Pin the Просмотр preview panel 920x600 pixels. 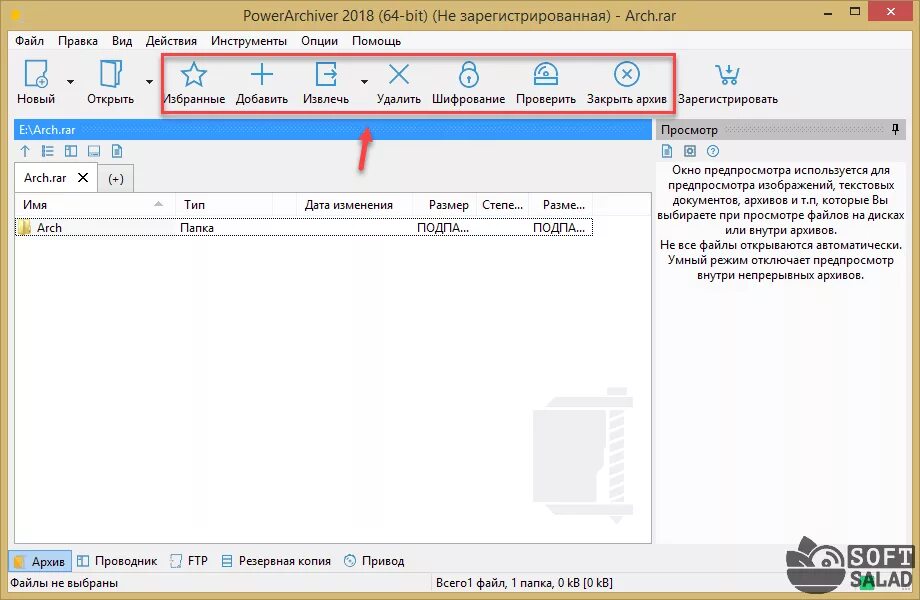pos(895,130)
